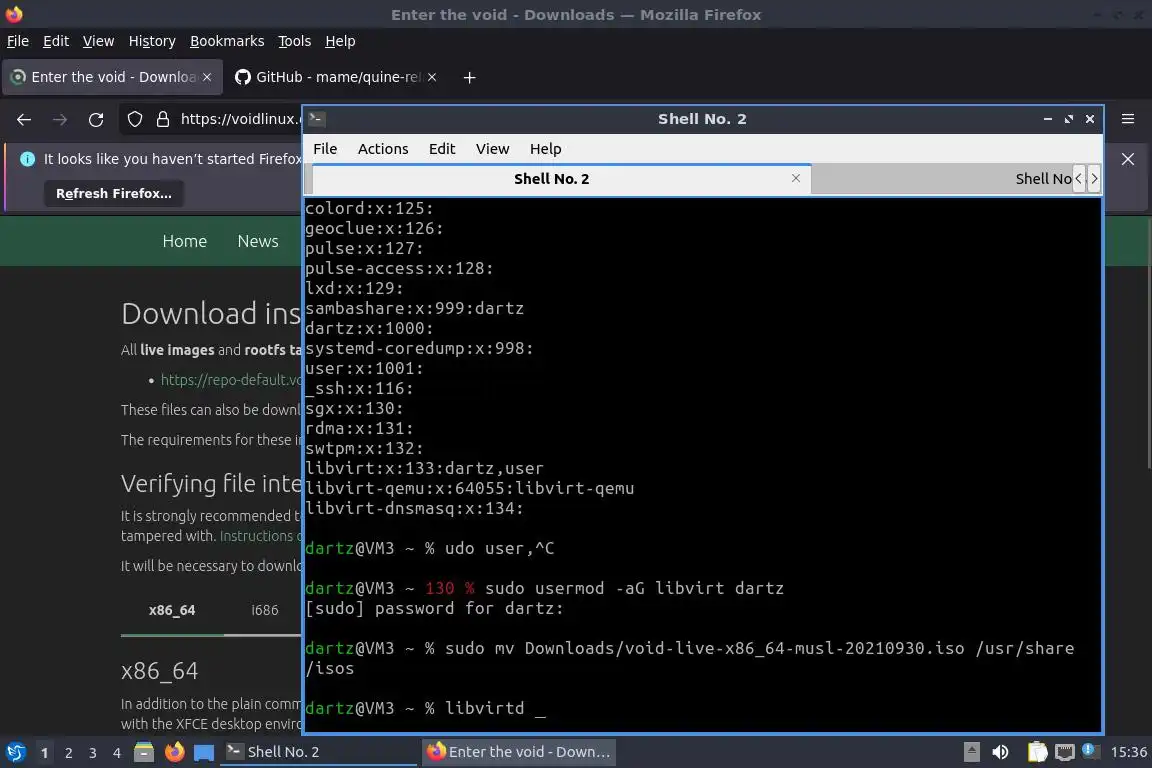The image size is (1152, 768).
Task: Open Firefox Edit menu
Action: coord(56,41)
